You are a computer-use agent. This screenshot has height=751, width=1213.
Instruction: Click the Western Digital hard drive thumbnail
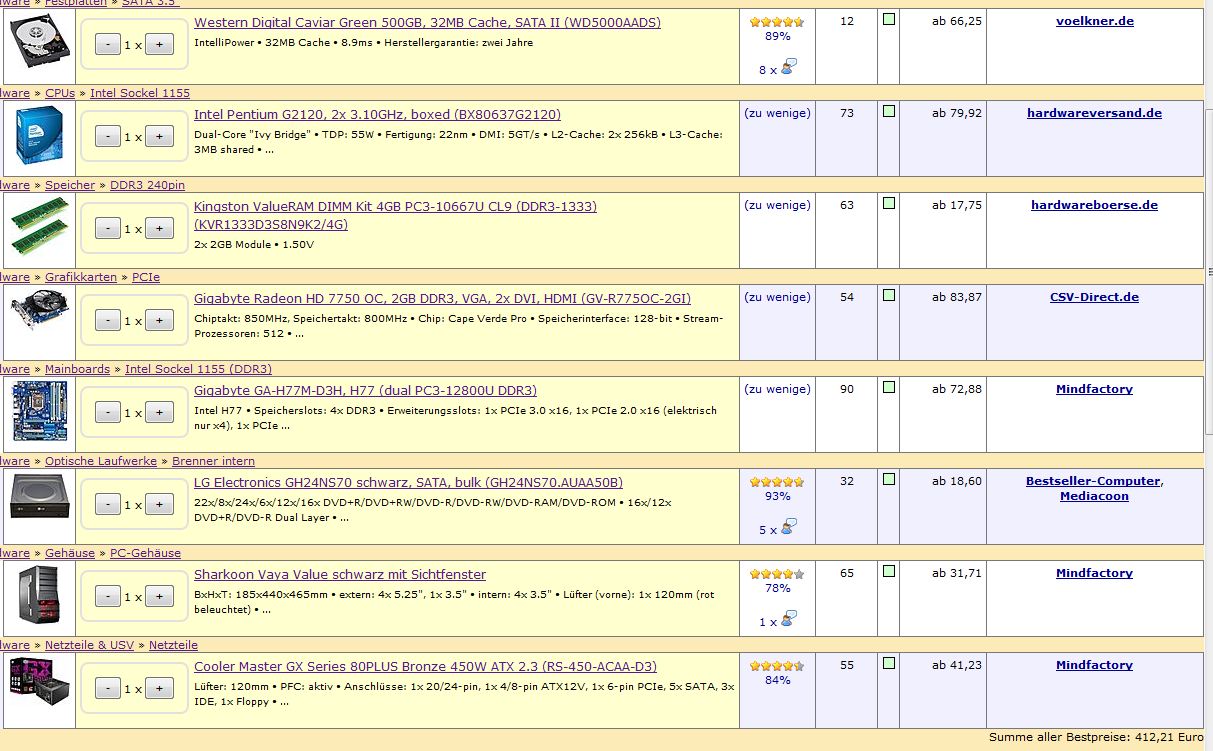tap(39, 45)
